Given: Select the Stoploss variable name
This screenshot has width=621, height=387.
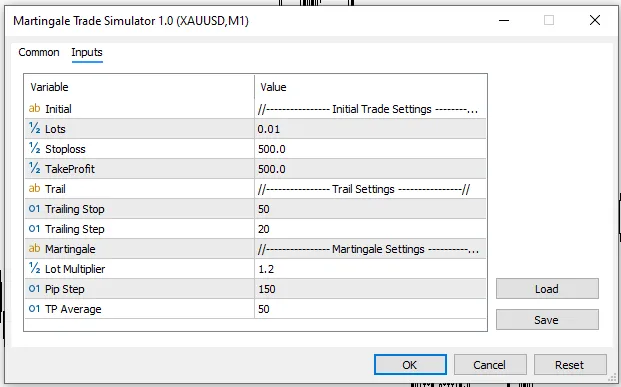Looking at the screenshot, I should 65,149.
